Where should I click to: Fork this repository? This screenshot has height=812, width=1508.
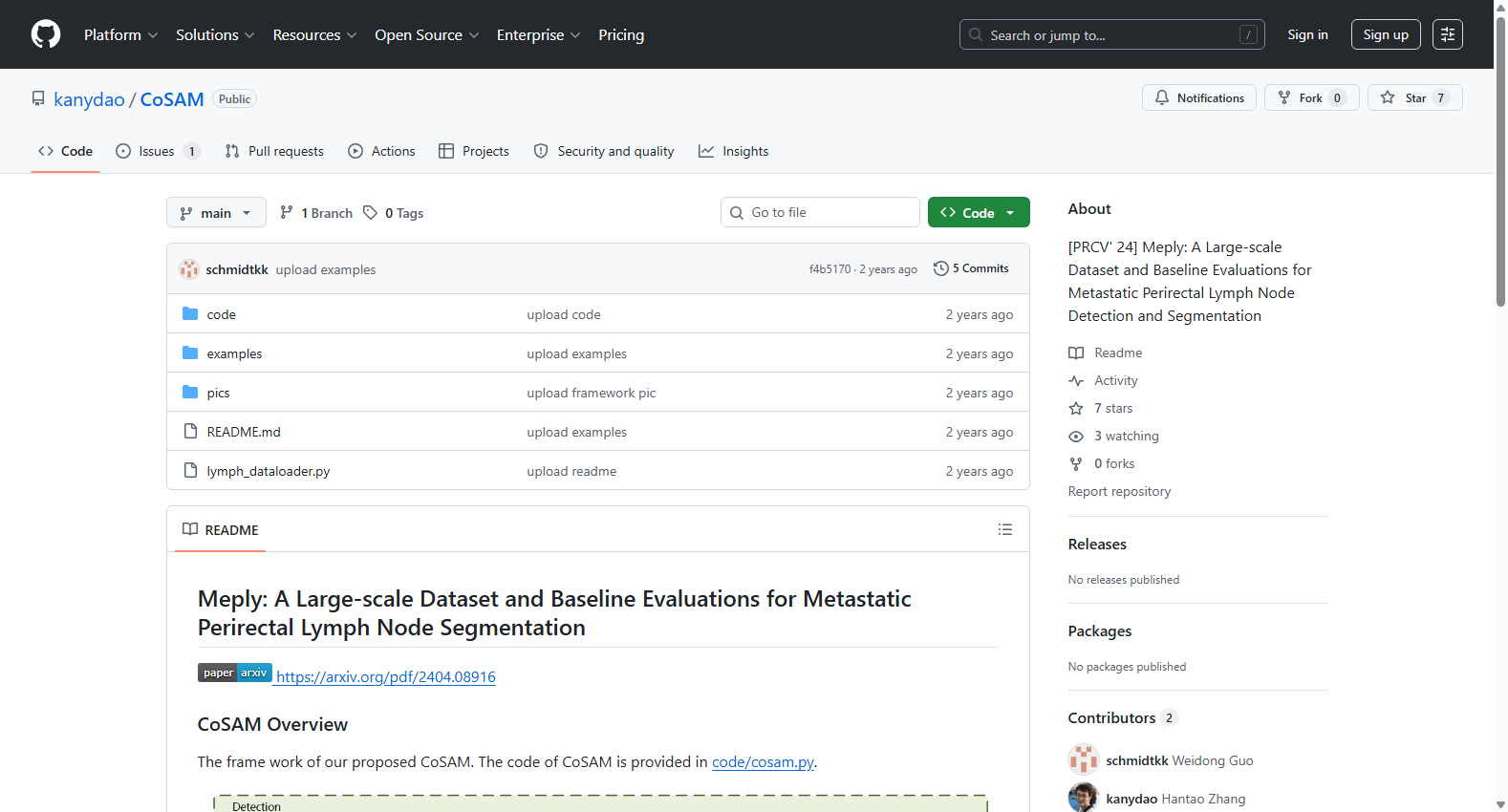click(x=1312, y=97)
